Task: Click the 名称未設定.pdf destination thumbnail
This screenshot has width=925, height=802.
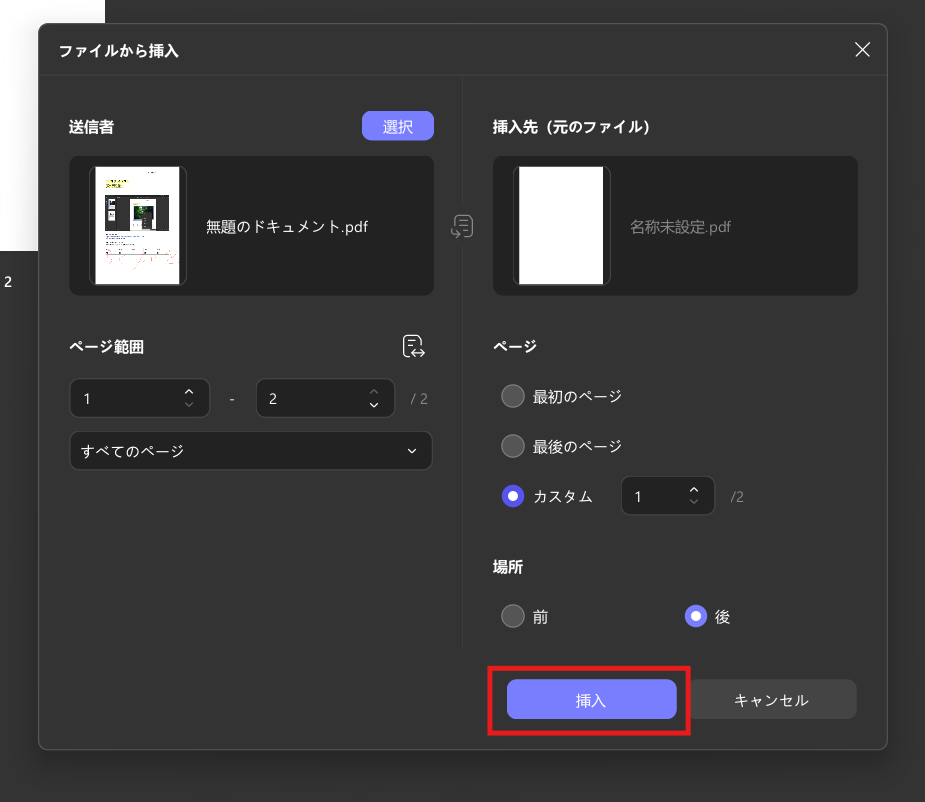Action: 561,226
